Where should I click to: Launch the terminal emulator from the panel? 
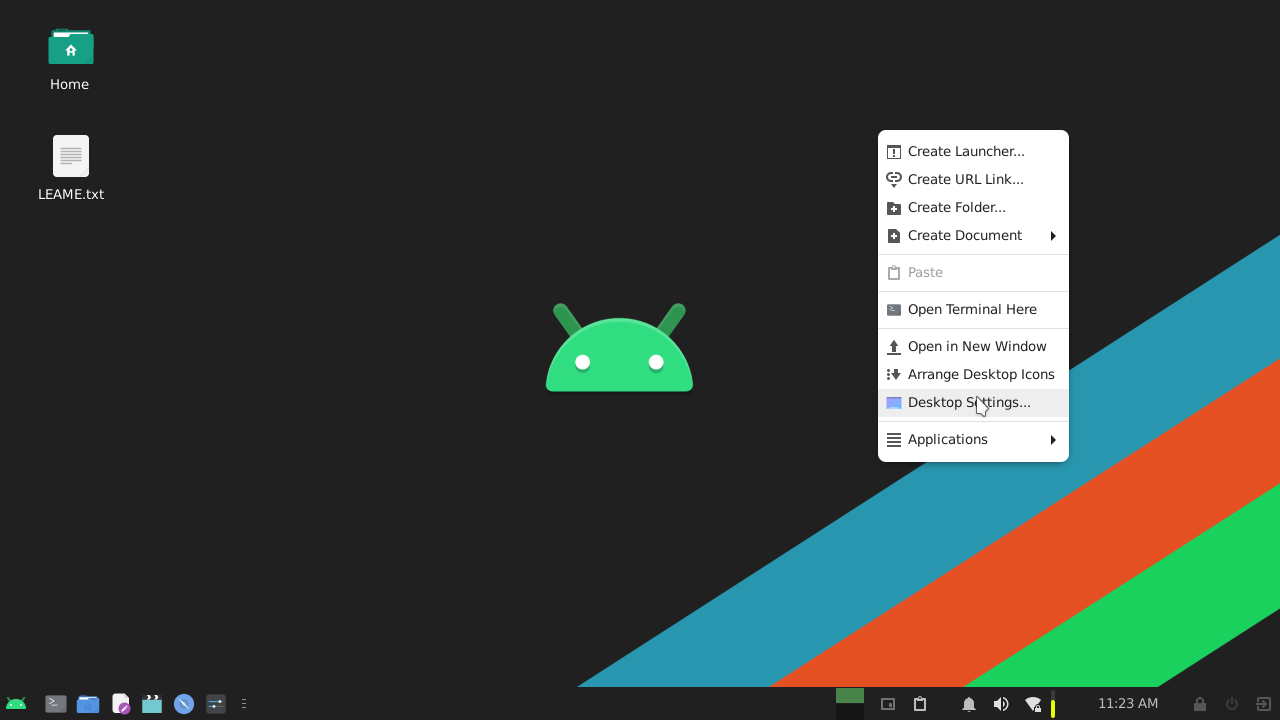click(x=56, y=704)
